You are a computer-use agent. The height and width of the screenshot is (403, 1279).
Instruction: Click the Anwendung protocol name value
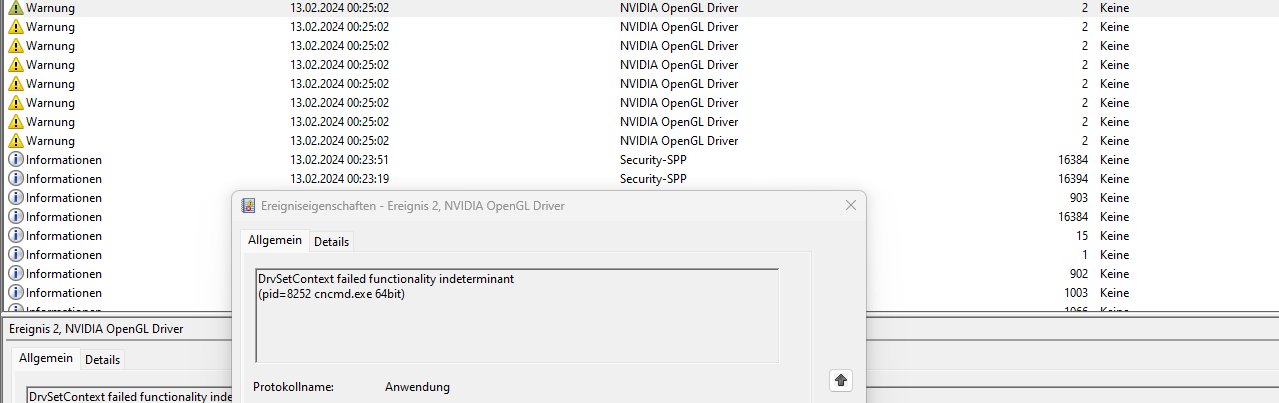click(x=417, y=387)
